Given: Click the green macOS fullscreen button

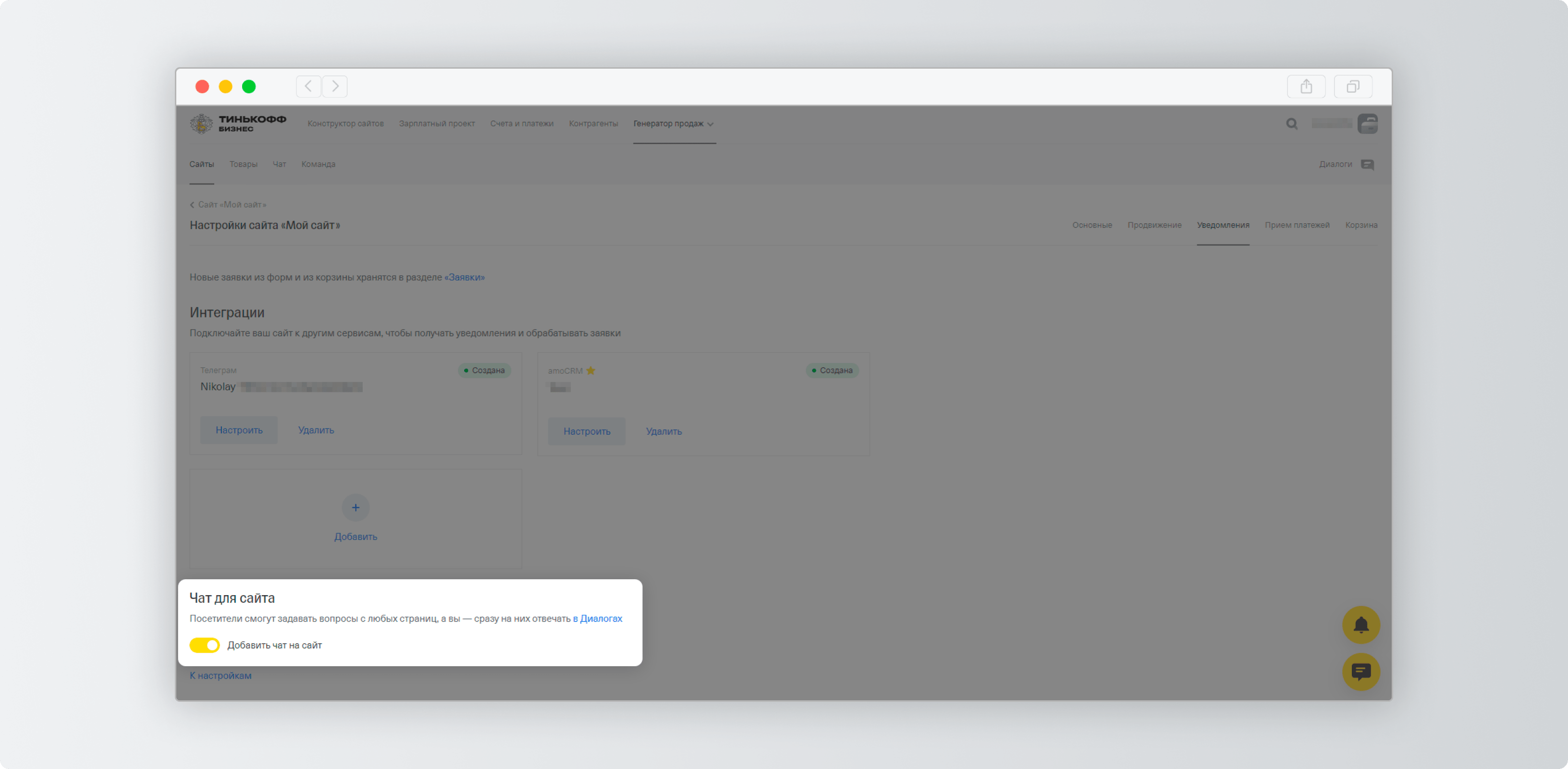Looking at the screenshot, I should [248, 86].
